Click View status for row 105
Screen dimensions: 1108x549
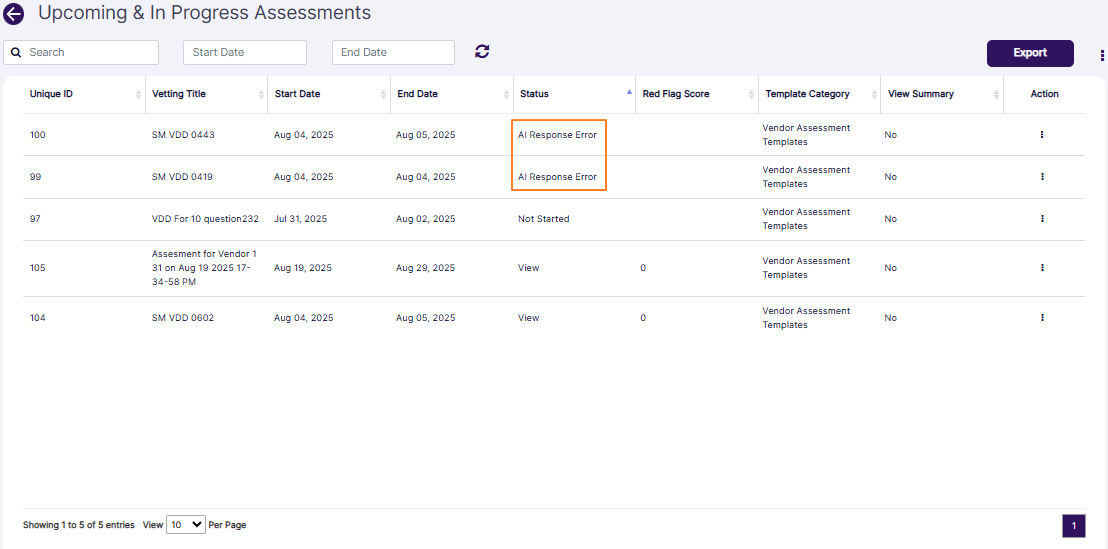pos(529,268)
